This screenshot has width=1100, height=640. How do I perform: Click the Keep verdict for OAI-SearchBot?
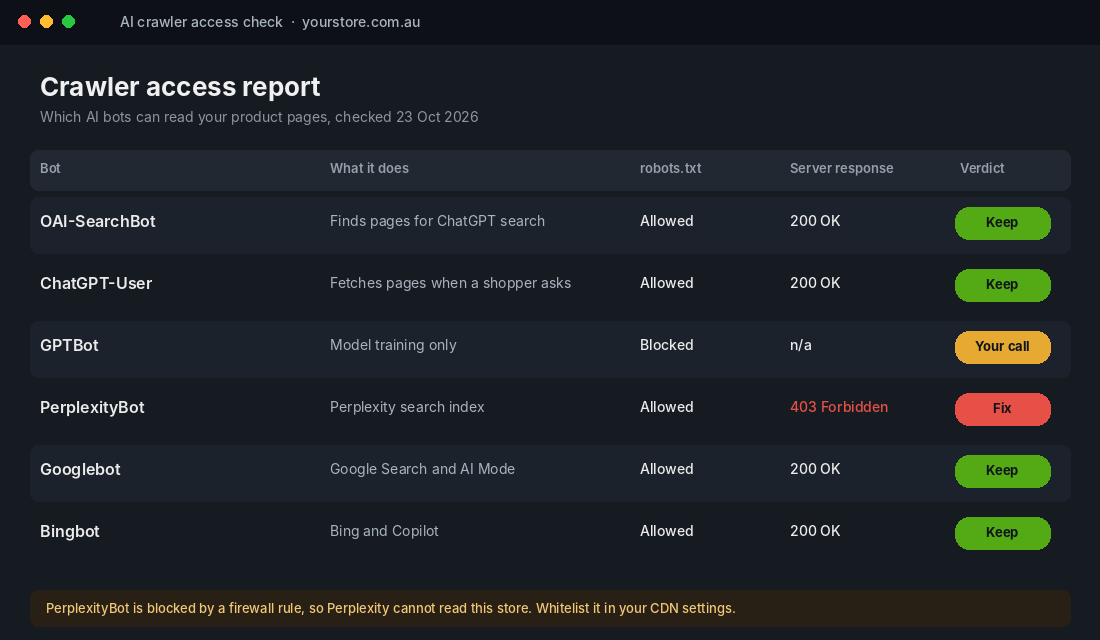(x=1002, y=223)
